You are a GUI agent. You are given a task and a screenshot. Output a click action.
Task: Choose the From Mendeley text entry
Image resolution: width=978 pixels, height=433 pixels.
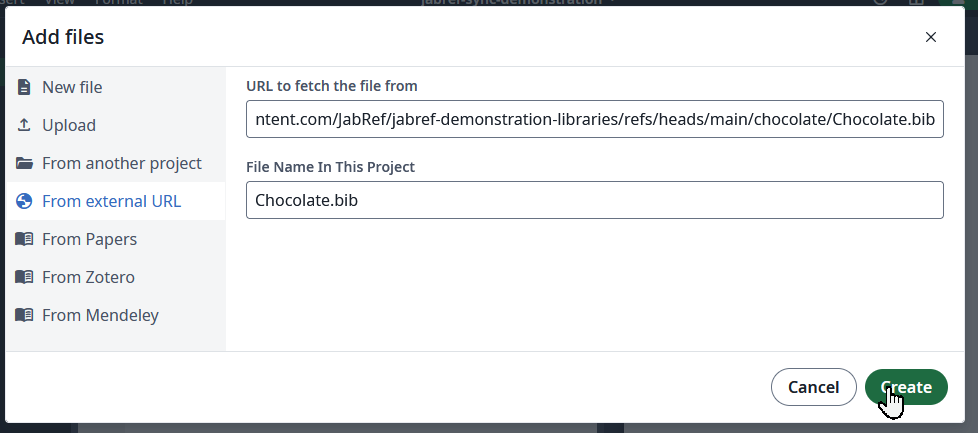click(x=100, y=315)
